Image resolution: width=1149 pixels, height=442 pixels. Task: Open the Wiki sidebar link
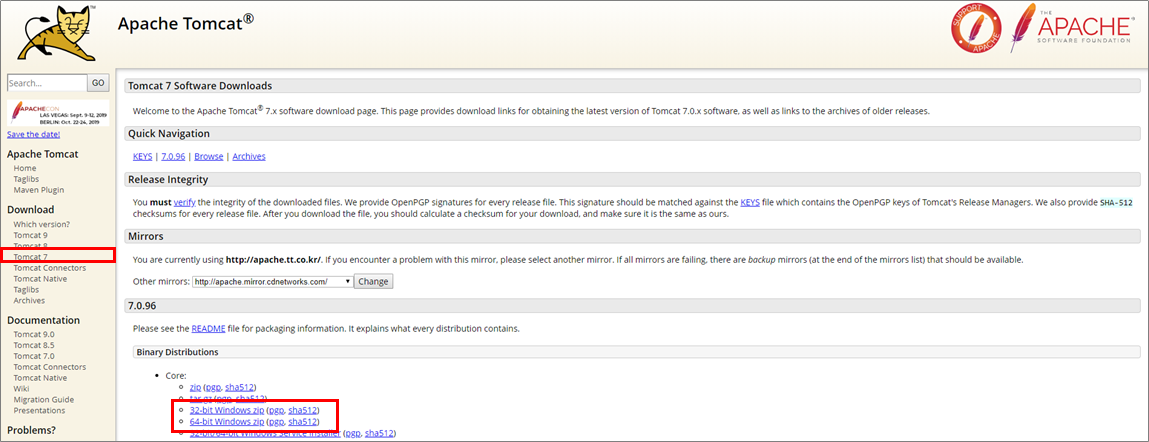(21, 389)
